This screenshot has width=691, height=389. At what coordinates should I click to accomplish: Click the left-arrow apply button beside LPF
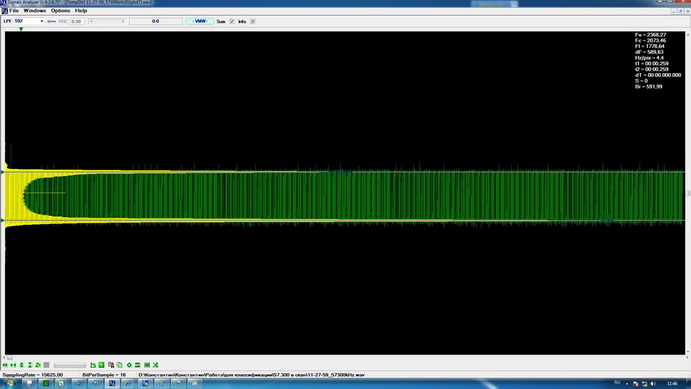pyautogui.click(x=51, y=21)
